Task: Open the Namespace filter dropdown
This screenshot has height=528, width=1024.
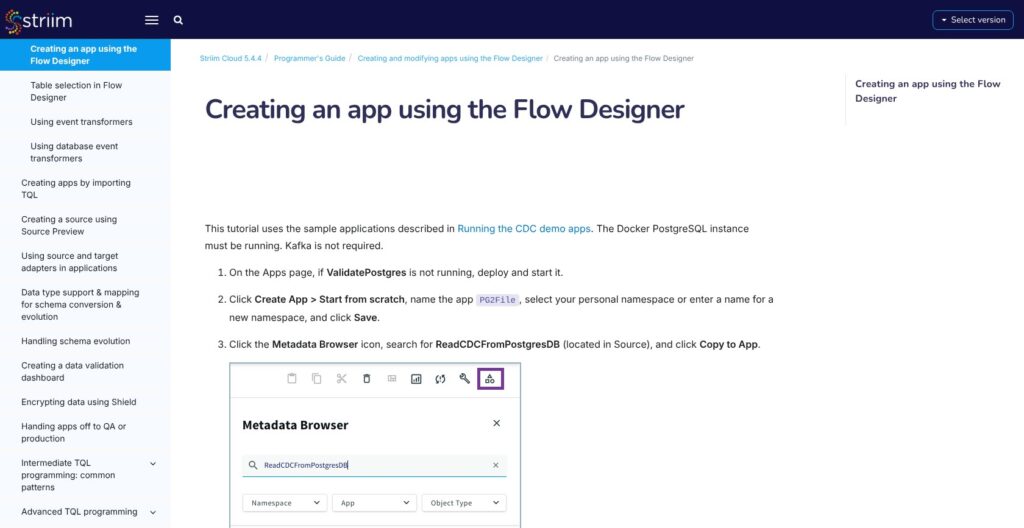Action: coord(285,503)
